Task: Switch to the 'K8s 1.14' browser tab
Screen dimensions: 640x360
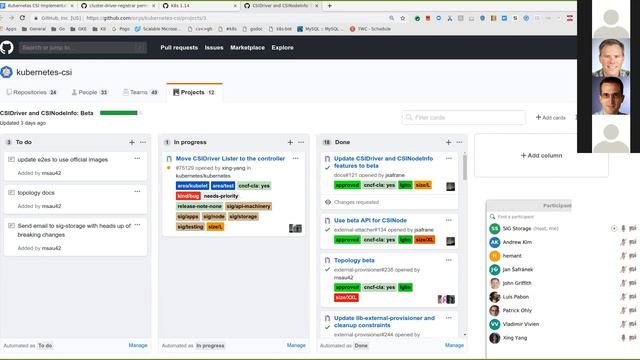Action: (198, 6)
